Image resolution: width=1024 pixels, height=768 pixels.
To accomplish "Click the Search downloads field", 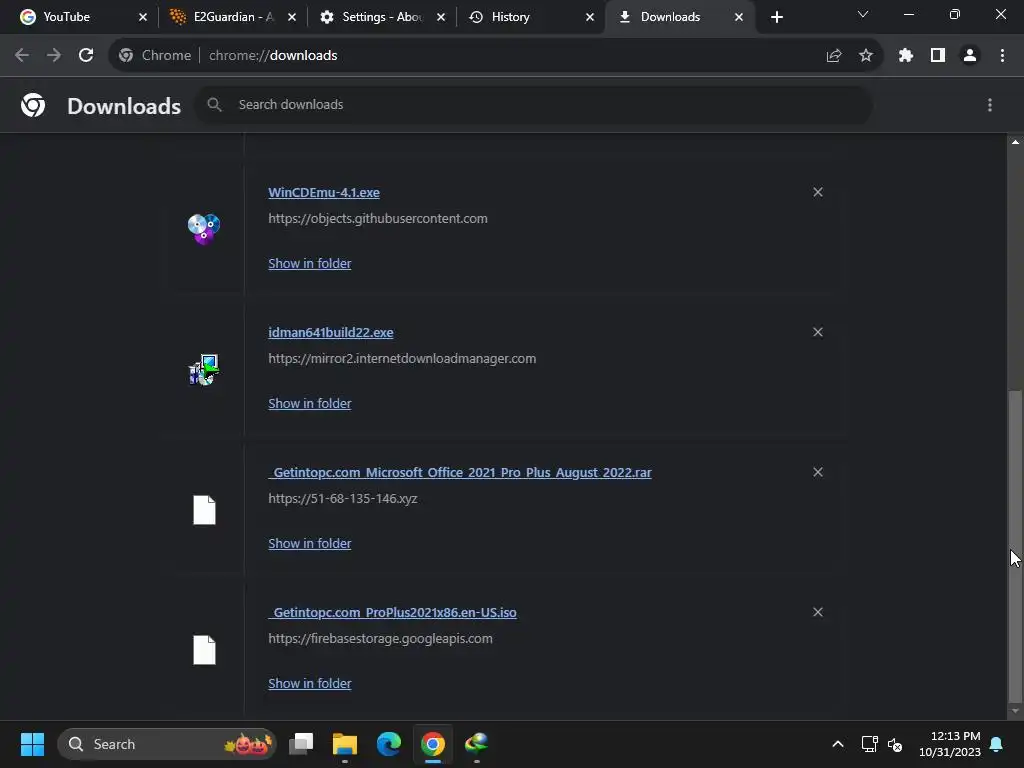I will pos(533,104).
